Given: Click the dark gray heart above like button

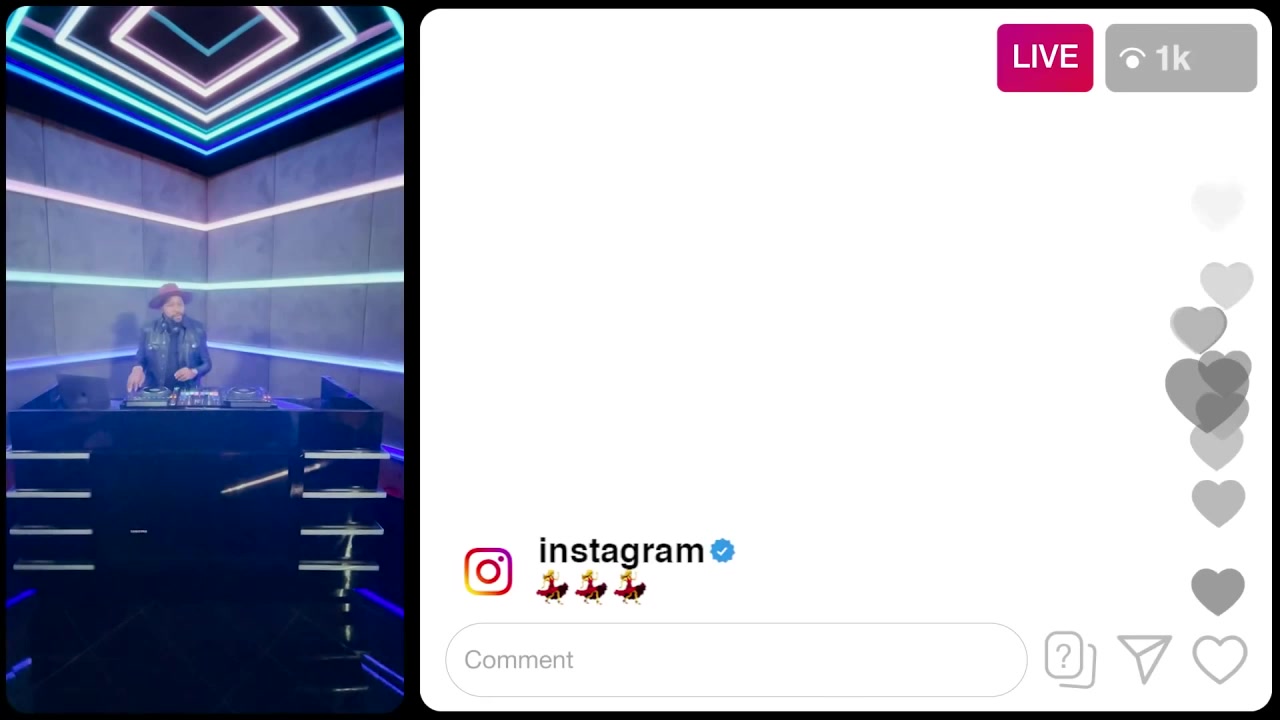Looking at the screenshot, I should coord(1218,591).
